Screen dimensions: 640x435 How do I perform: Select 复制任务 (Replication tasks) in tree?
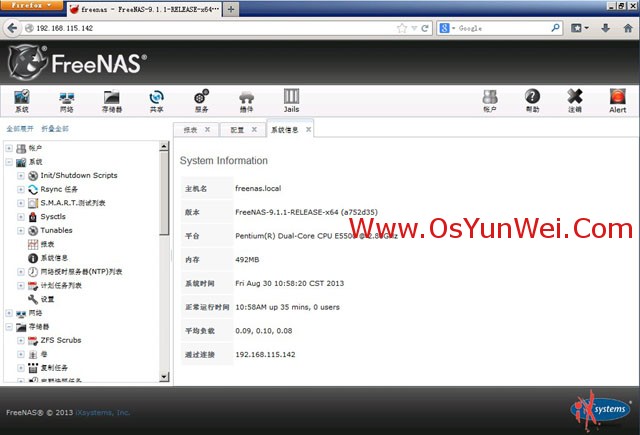(54, 368)
